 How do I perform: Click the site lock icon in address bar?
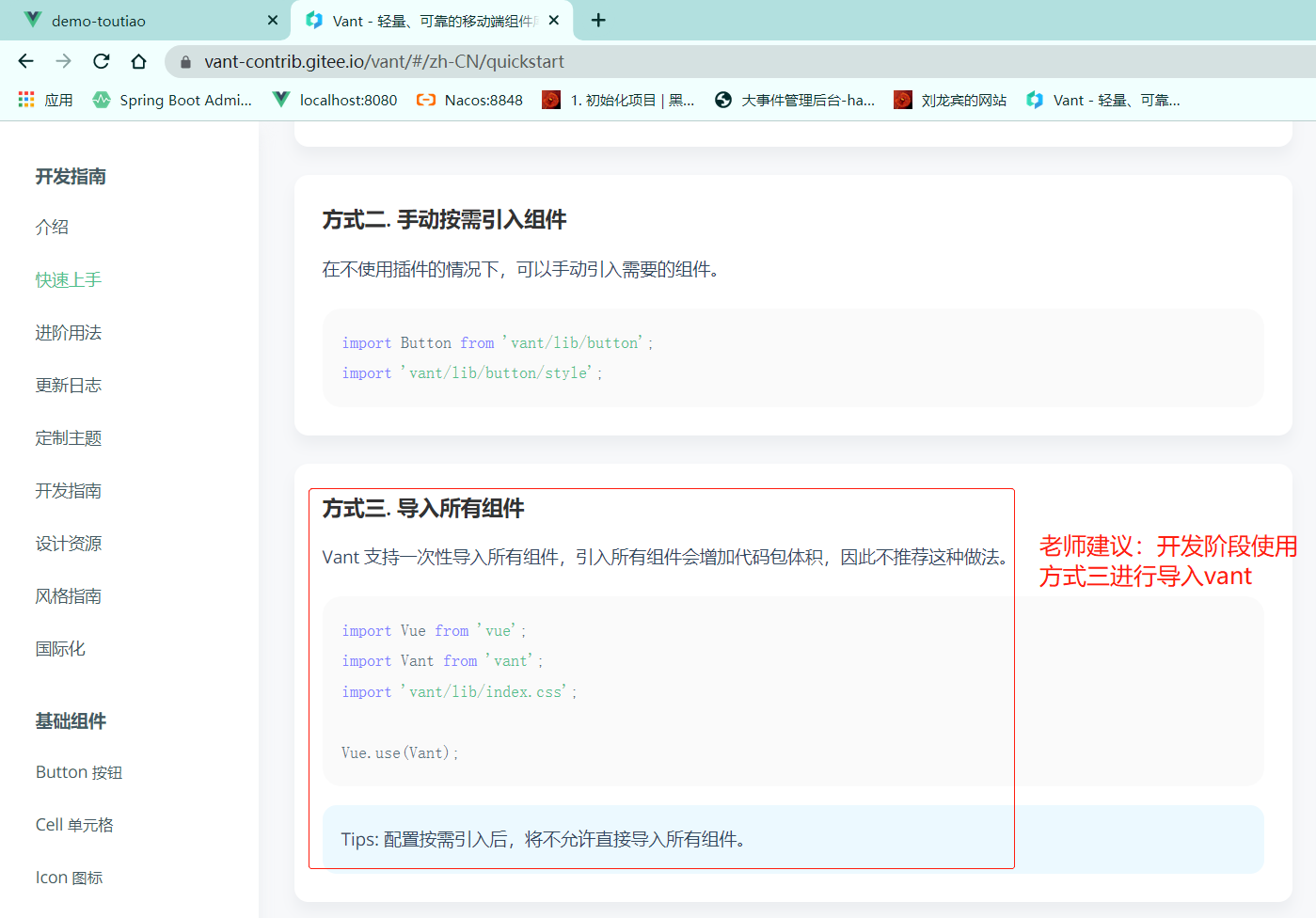[185, 62]
